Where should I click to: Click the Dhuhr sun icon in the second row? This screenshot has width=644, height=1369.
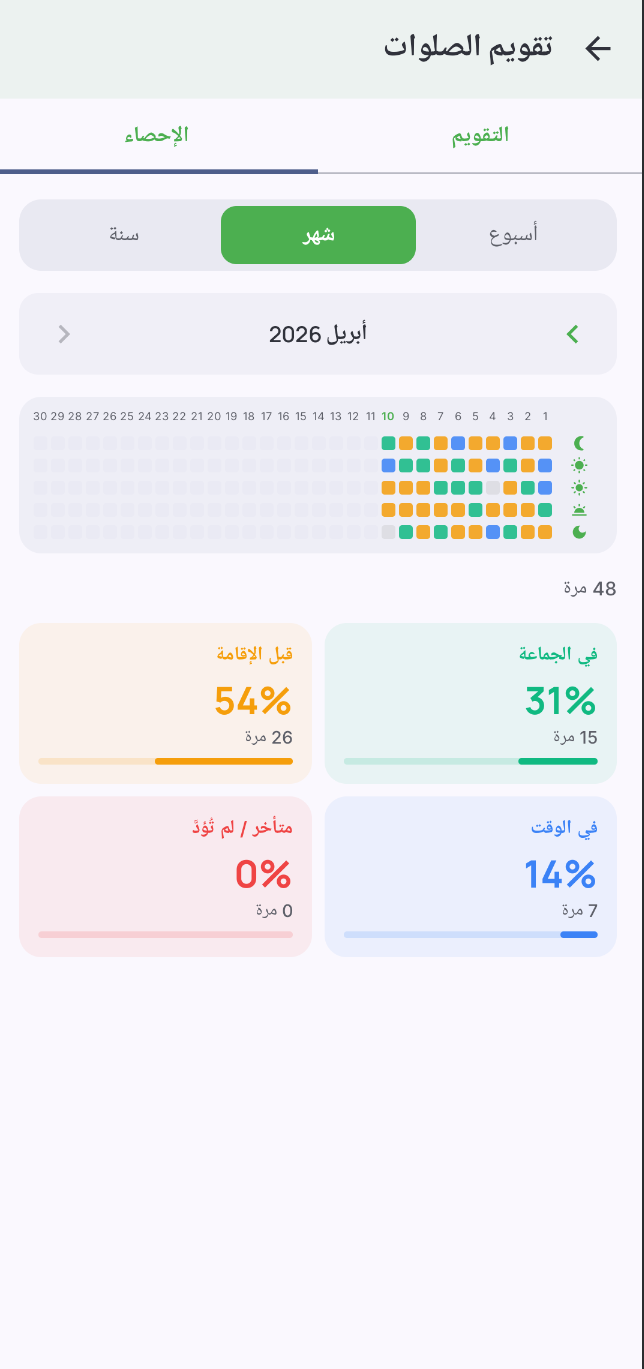coord(579,465)
